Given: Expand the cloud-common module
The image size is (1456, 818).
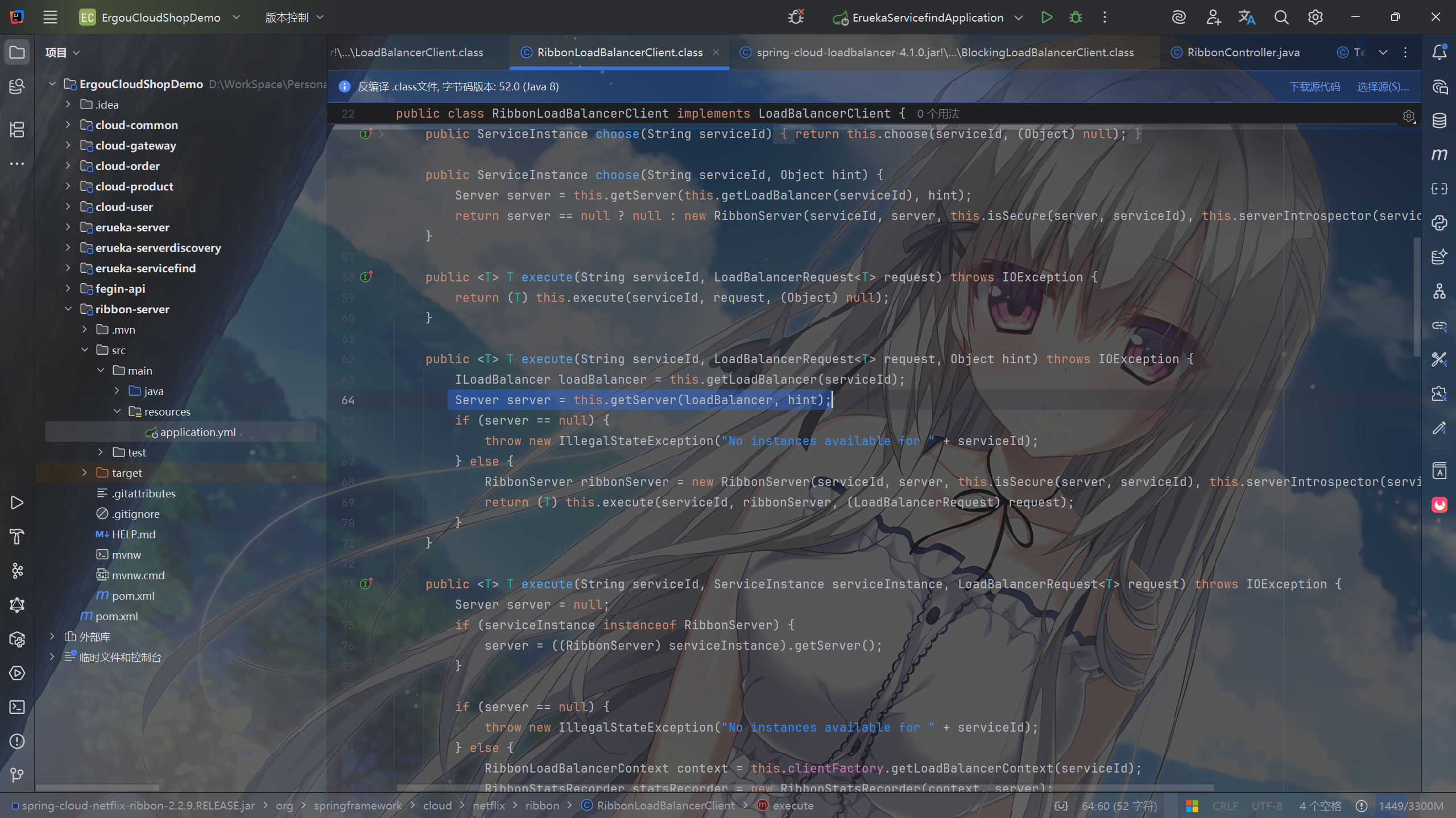Looking at the screenshot, I should 68,124.
